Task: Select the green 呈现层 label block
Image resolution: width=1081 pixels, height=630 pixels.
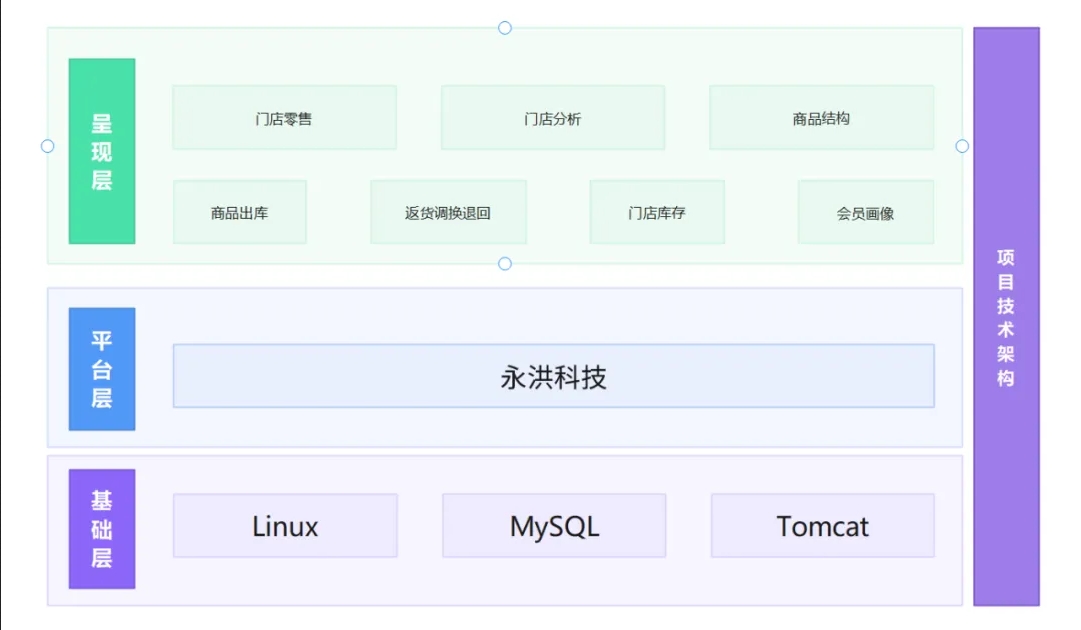Action: tap(102, 151)
